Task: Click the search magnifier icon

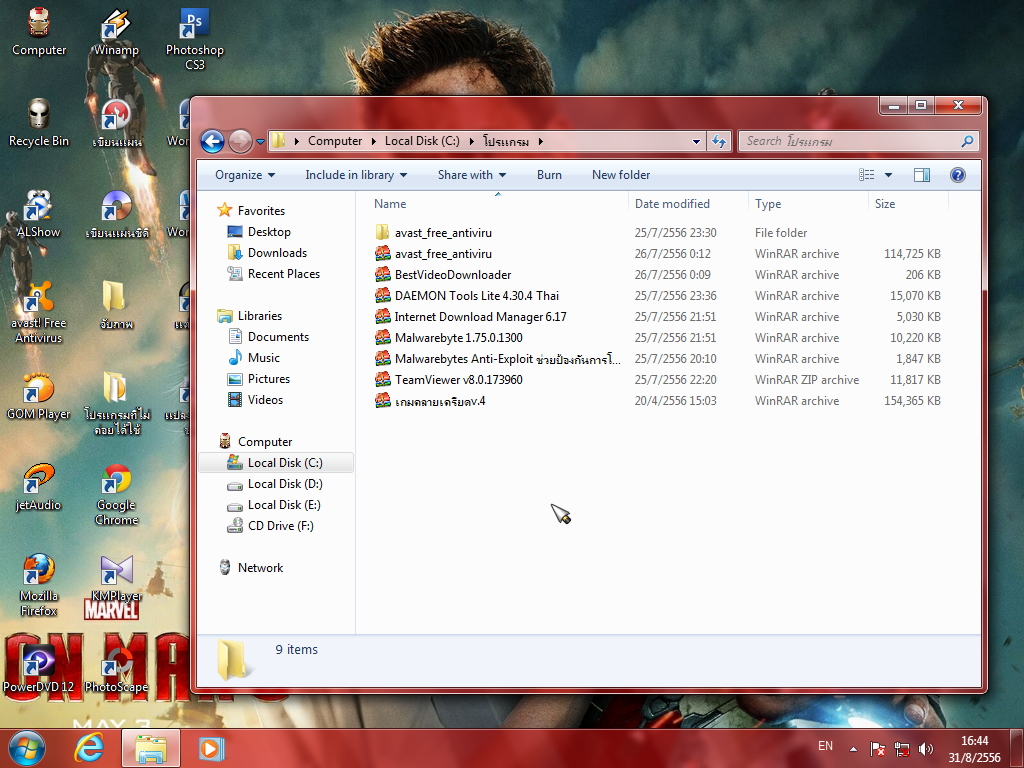Action: click(968, 141)
